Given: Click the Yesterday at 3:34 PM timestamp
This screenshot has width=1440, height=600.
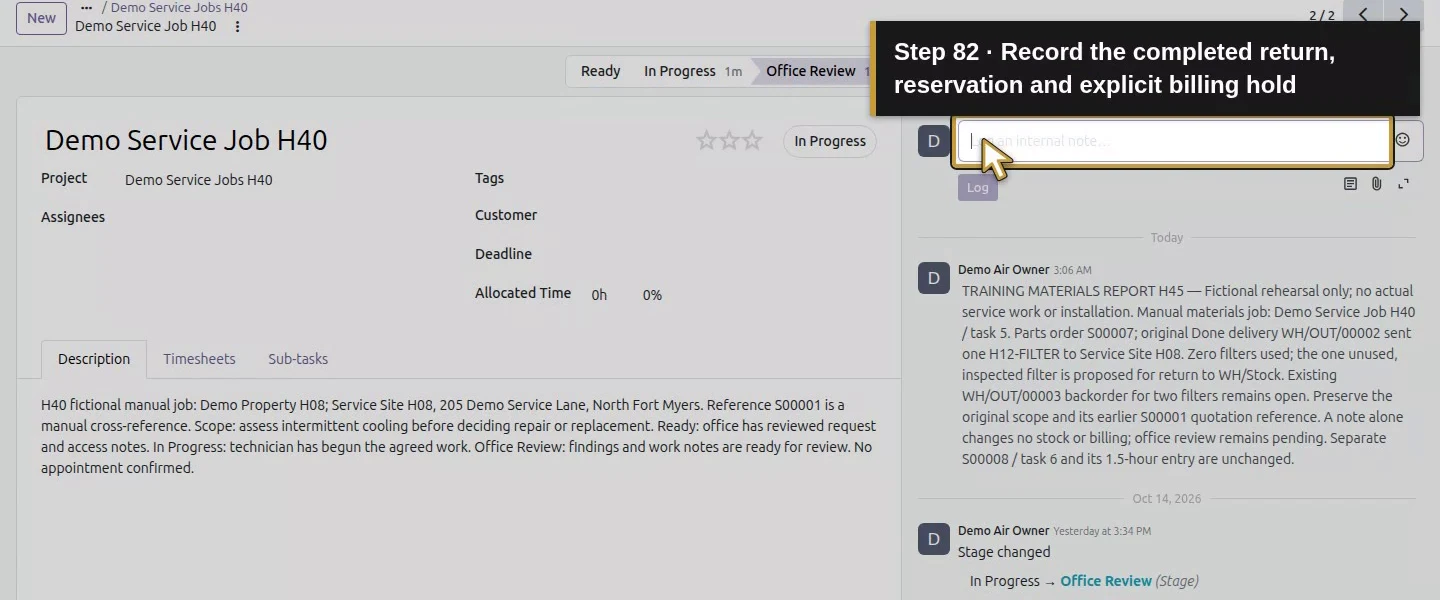Looking at the screenshot, I should (1102, 531).
